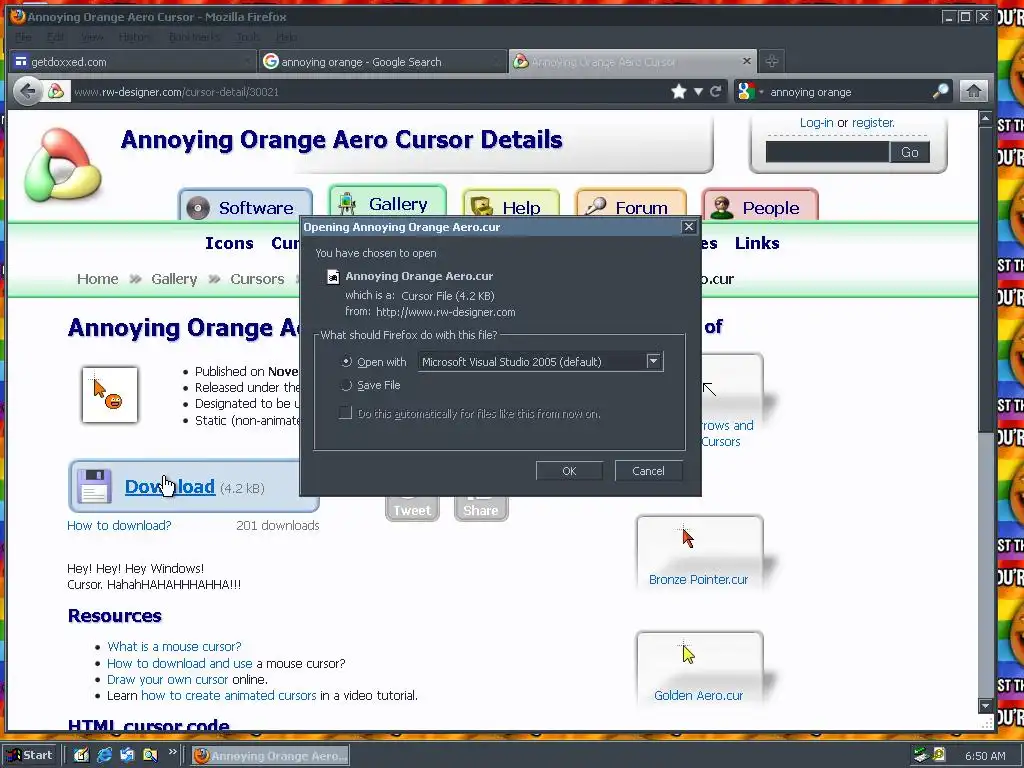The height and width of the screenshot is (768, 1024).
Task: Click the third quick launch icon on taskbar
Action: tap(127, 755)
